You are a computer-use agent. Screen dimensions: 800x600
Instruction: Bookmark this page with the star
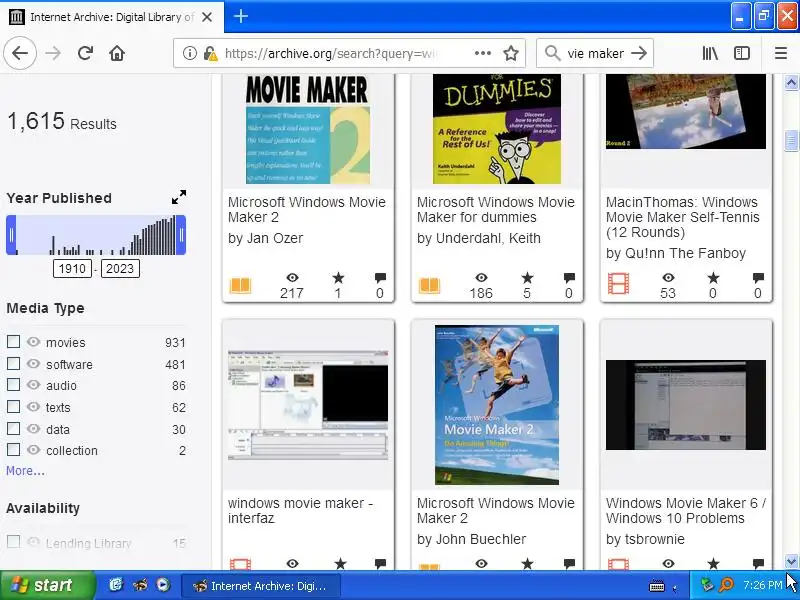tap(511, 53)
